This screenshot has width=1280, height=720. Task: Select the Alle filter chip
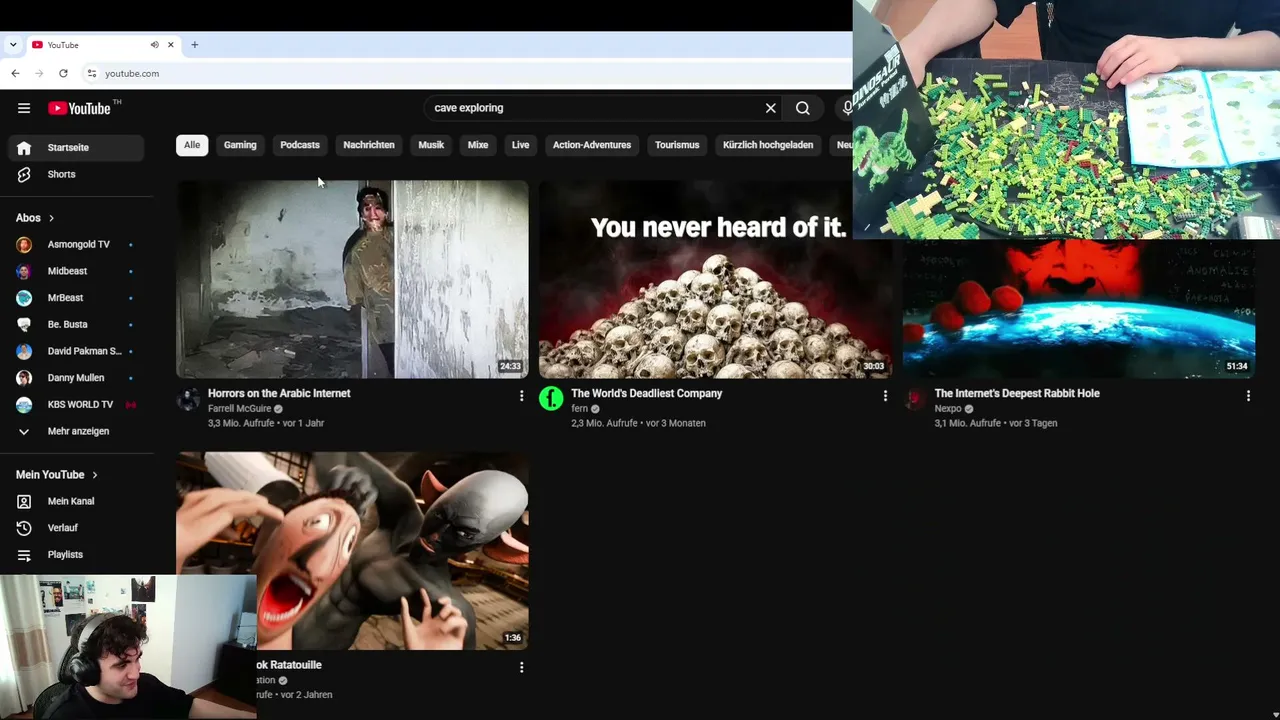[192, 145]
